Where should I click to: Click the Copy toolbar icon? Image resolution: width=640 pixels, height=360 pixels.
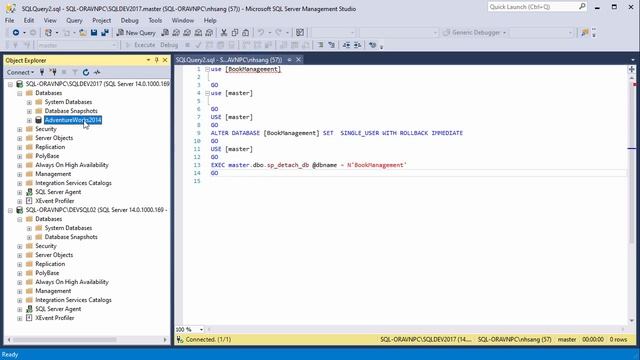[x=235, y=33]
